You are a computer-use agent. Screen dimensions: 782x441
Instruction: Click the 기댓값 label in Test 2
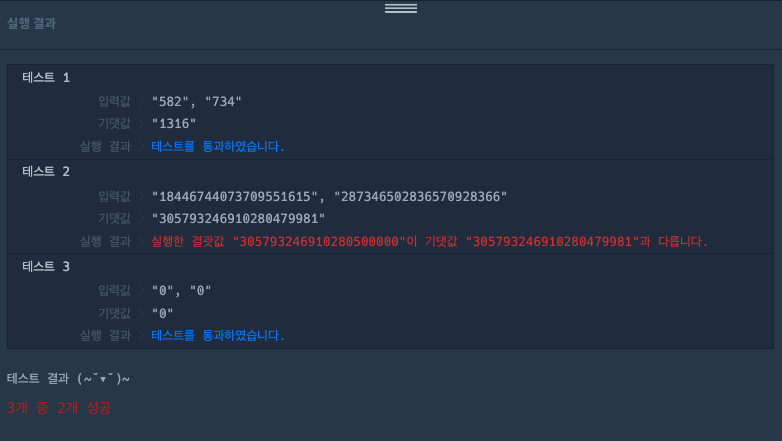(x=114, y=219)
